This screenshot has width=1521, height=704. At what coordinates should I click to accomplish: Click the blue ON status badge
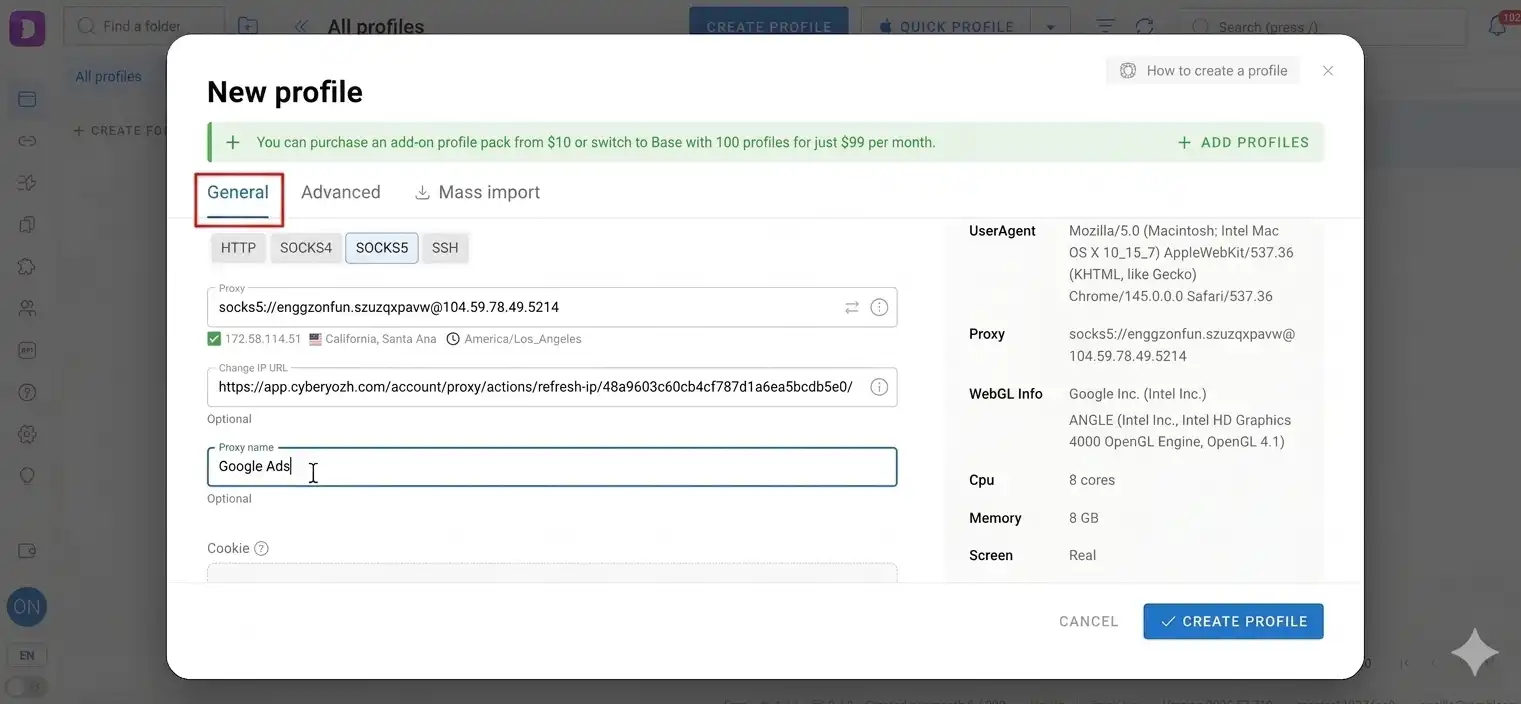point(27,606)
